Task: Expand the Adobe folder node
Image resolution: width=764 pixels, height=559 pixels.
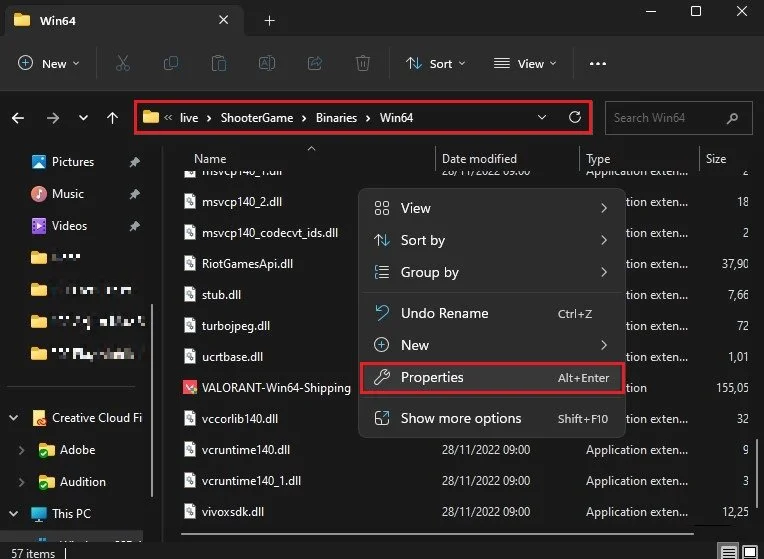Action: coord(21,450)
